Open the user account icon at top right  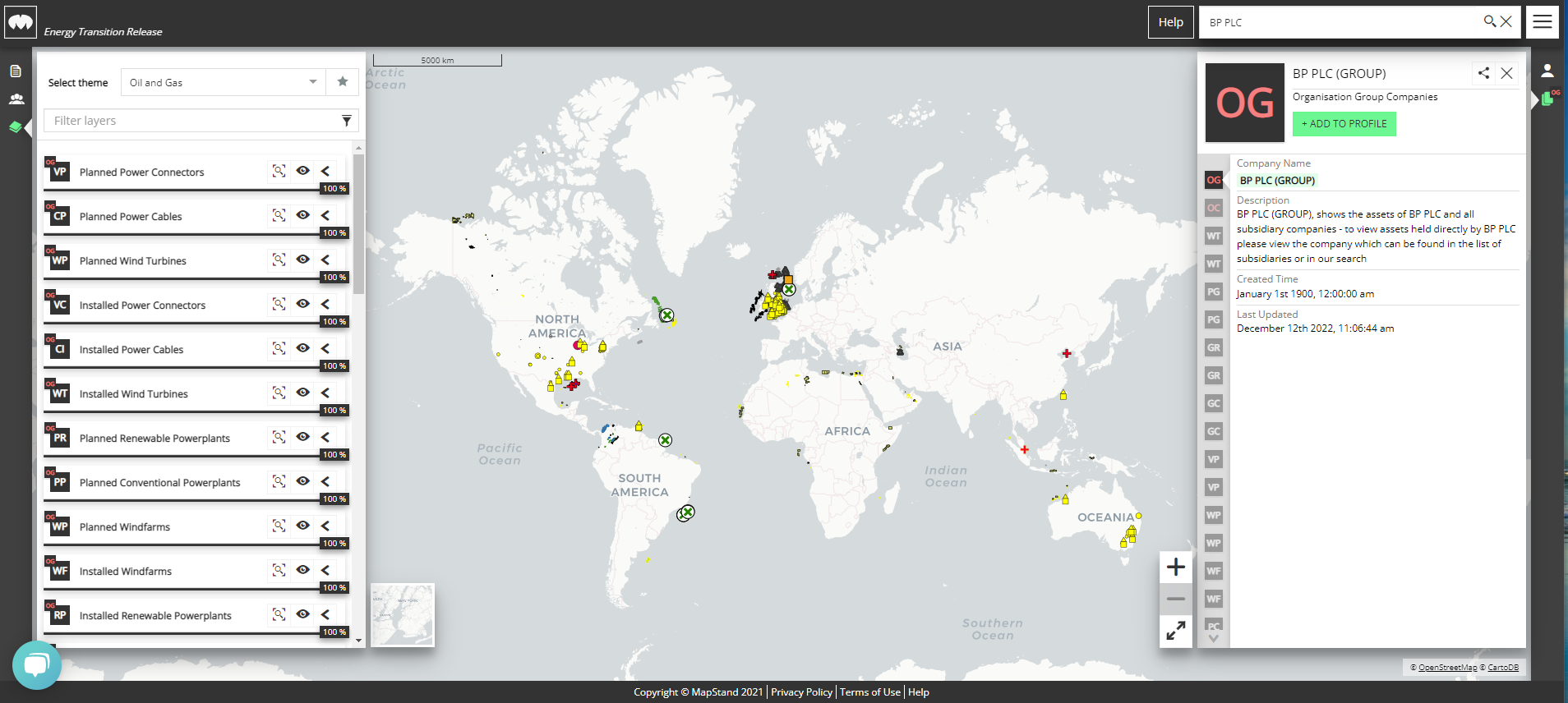[1547, 71]
